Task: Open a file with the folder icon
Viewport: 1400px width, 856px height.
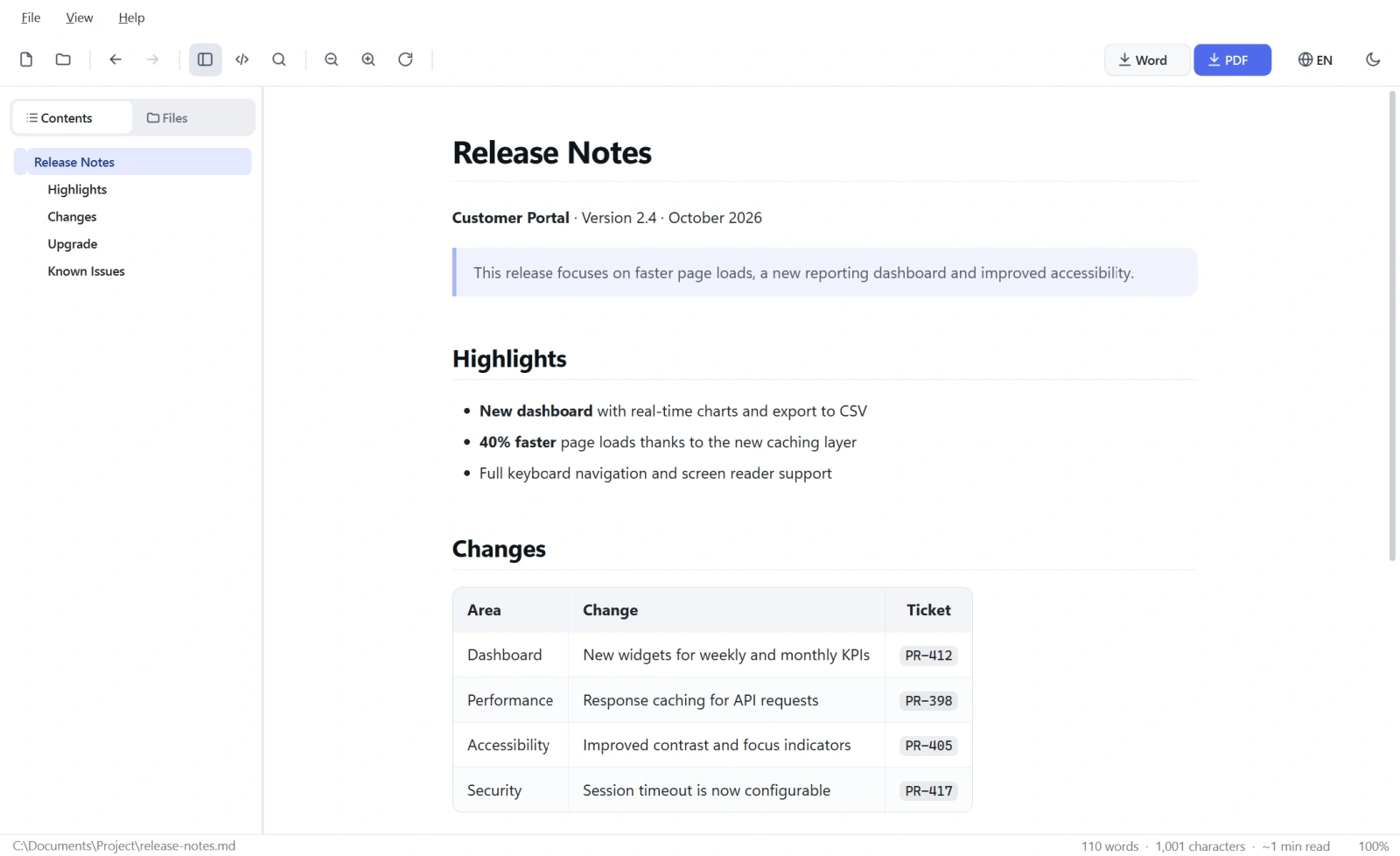Action: tap(63, 60)
